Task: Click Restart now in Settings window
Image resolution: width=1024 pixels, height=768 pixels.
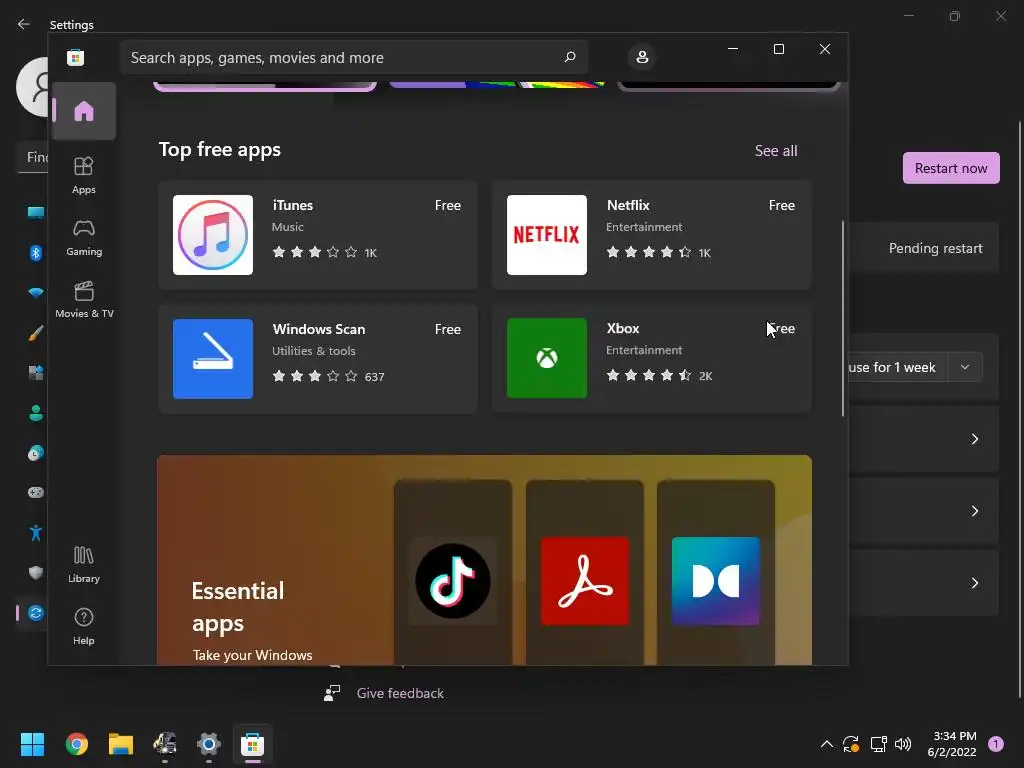Action: point(951,168)
